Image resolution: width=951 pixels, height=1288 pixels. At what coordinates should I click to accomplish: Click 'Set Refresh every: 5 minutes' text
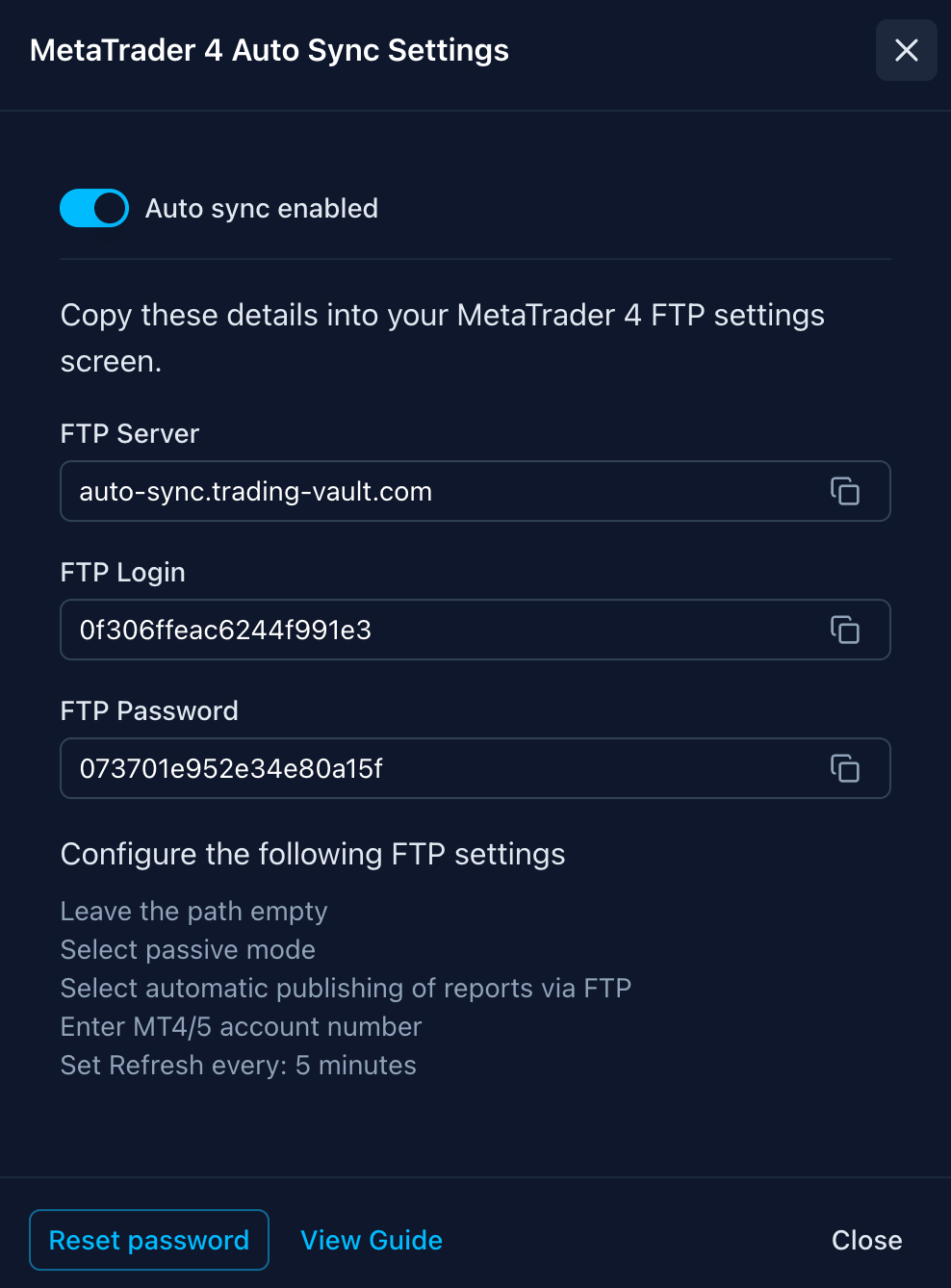coord(238,1065)
